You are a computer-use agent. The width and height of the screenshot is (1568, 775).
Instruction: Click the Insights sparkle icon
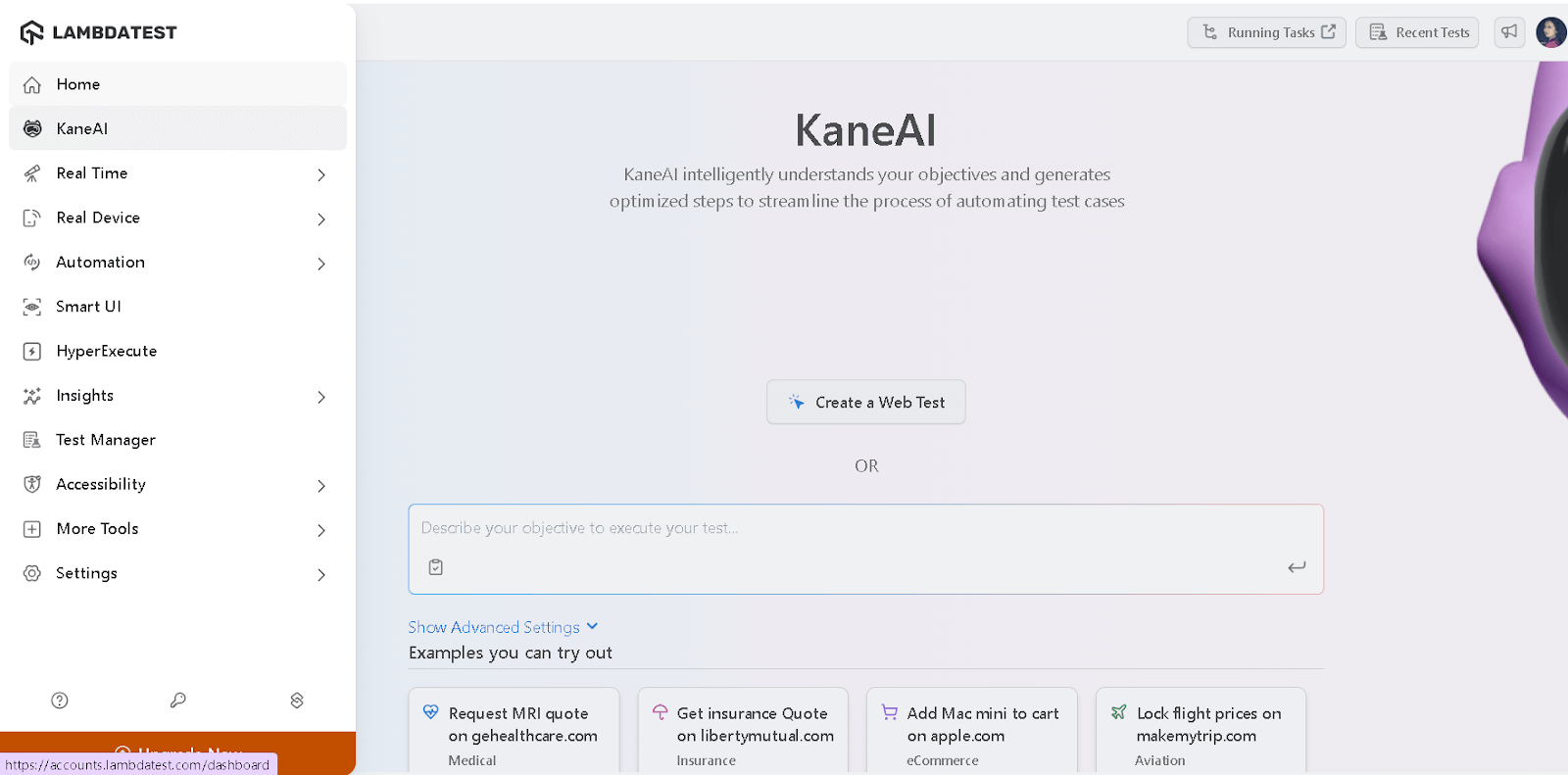(x=32, y=396)
